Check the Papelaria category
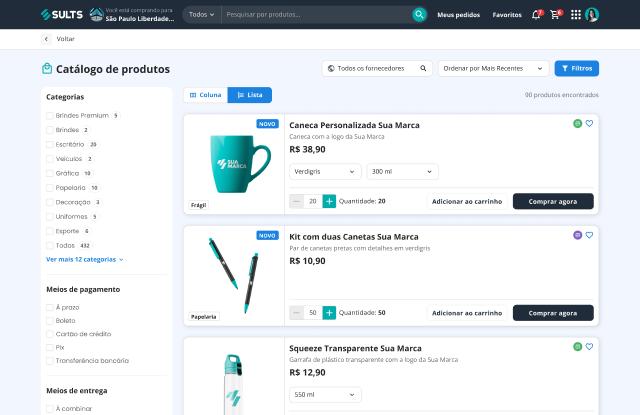This screenshot has height=415, width=640. coord(50,188)
